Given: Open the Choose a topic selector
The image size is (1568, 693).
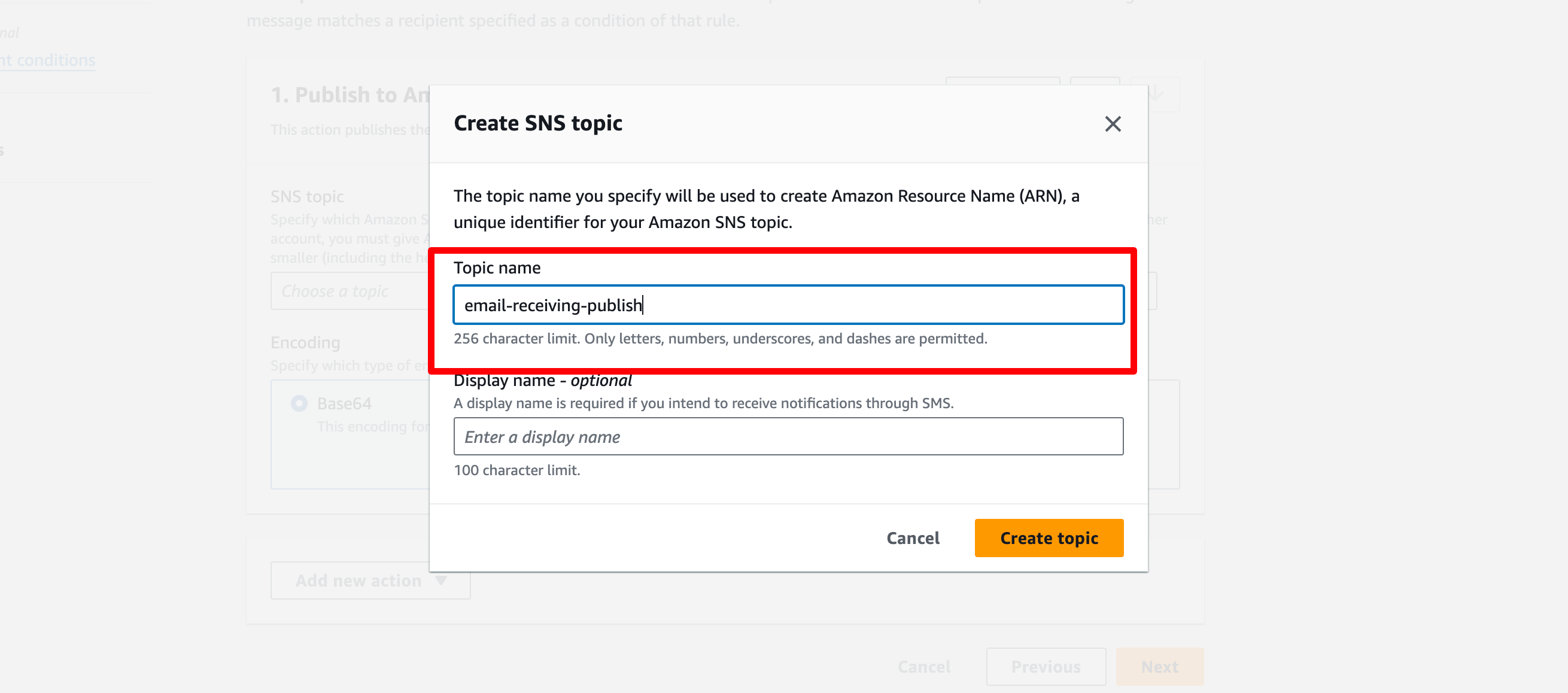Looking at the screenshot, I should tap(350, 291).
